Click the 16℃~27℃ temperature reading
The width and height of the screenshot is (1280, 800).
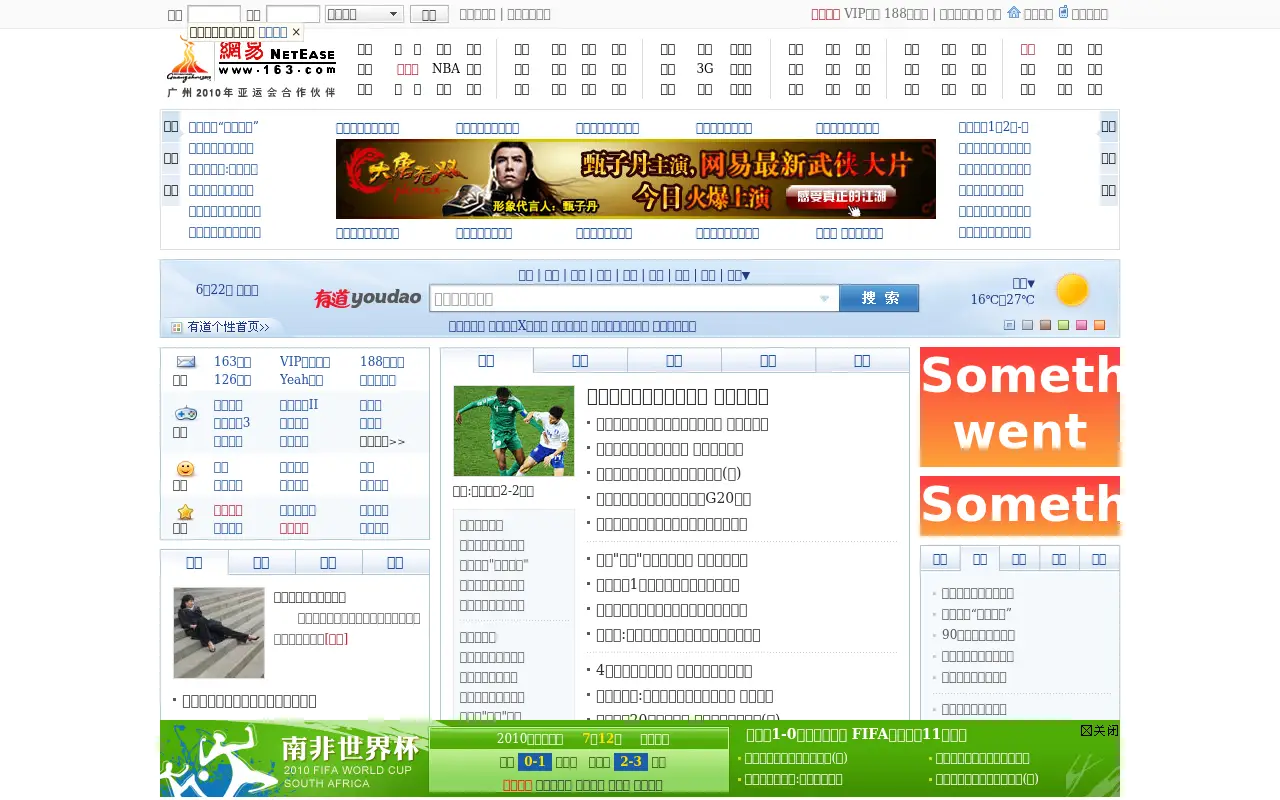click(x=1002, y=299)
